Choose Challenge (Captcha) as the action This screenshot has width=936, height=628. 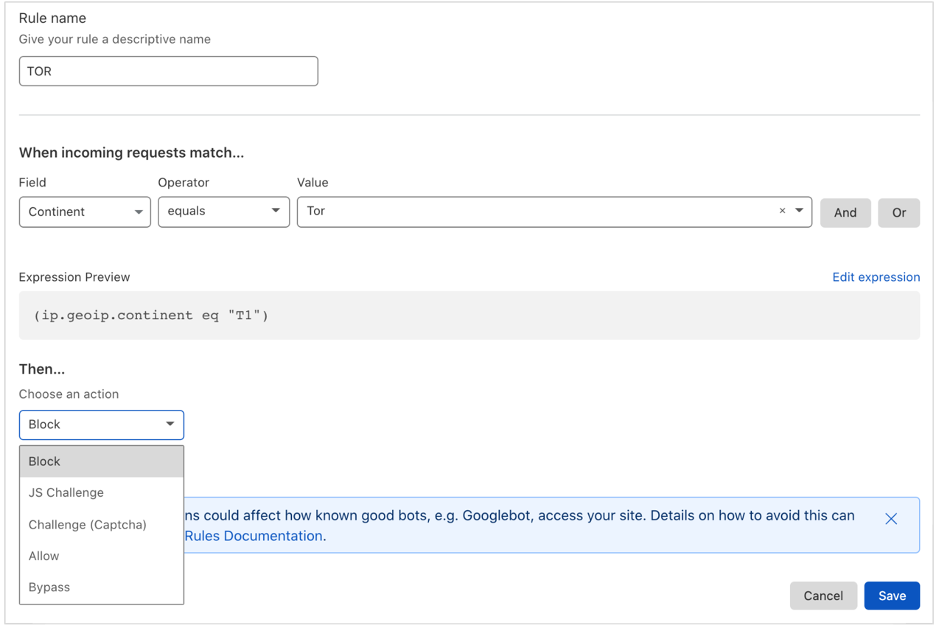pos(101,524)
